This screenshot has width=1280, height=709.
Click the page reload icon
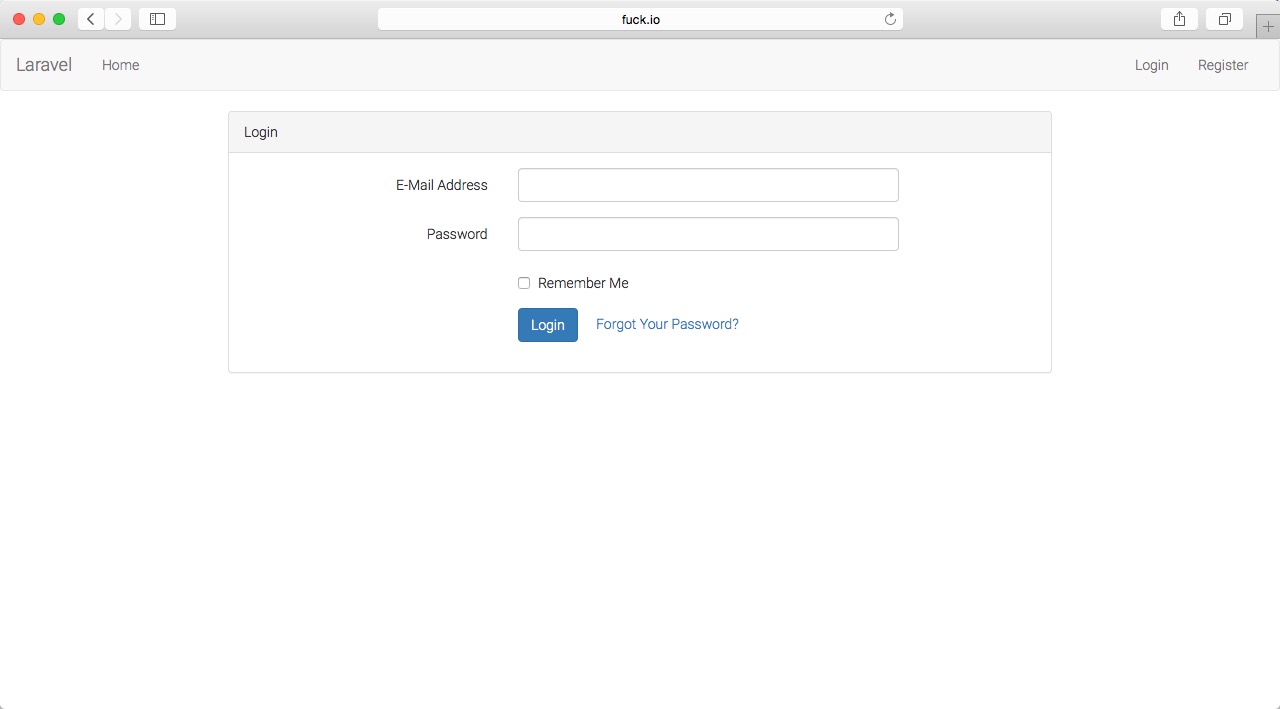(x=889, y=18)
